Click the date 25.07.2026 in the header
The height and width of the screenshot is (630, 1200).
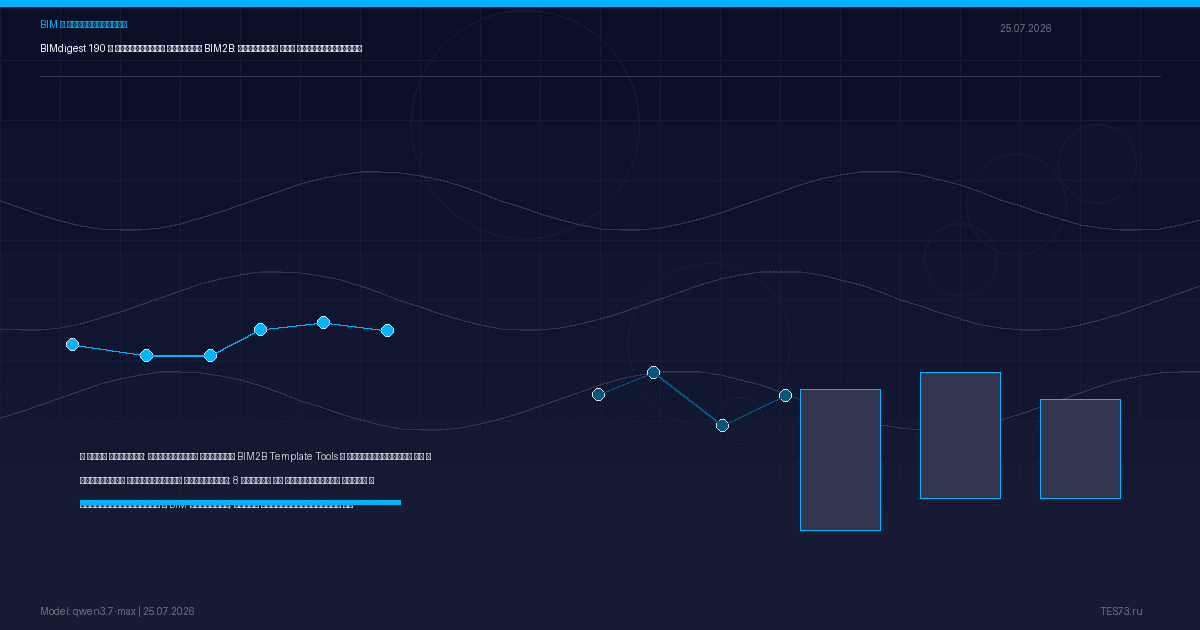(1025, 28)
